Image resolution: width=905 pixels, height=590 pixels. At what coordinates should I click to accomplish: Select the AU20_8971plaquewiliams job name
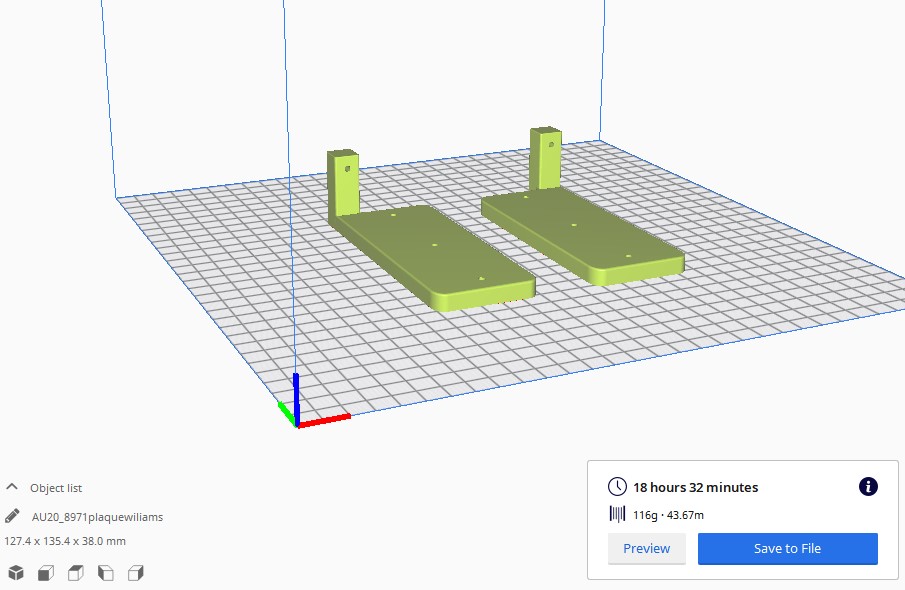pos(97,517)
